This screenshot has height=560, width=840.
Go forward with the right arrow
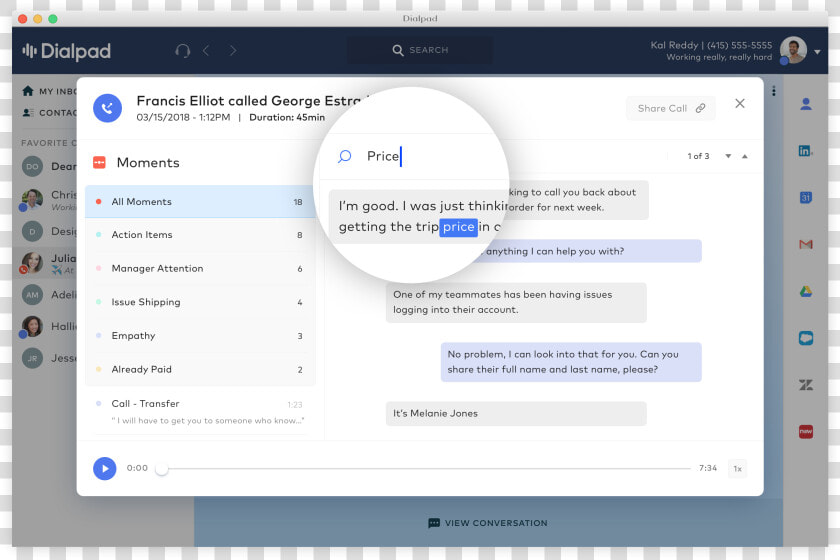coord(232,51)
